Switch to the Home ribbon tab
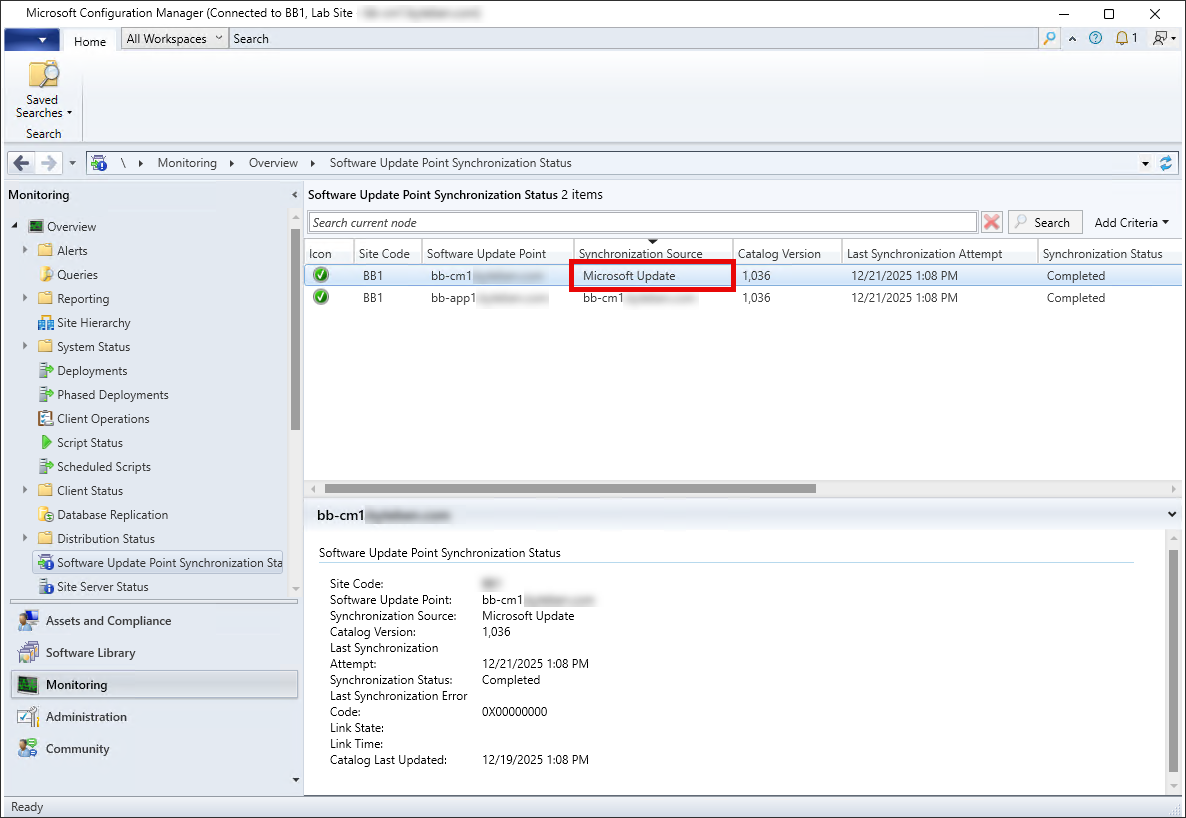 [x=90, y=41]
